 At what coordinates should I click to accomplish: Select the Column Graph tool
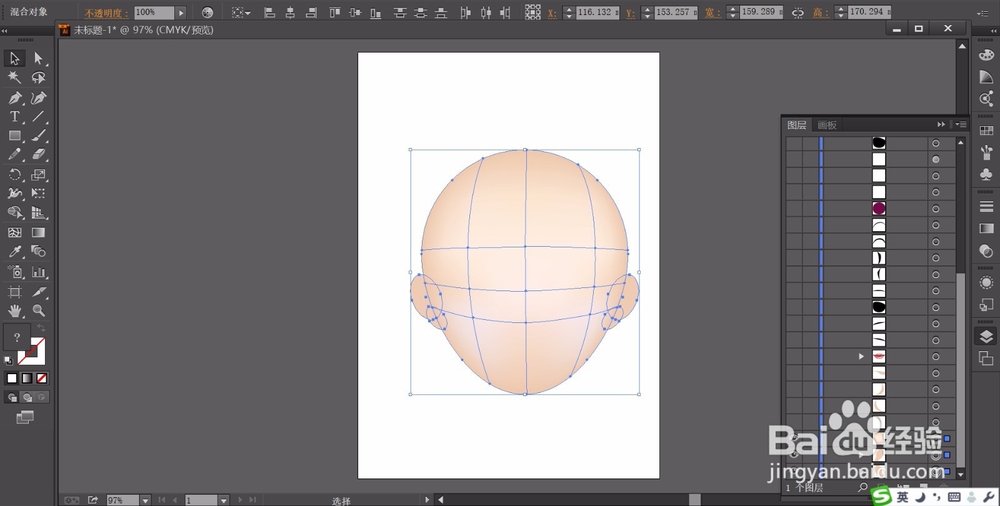[x=38, y=272]
